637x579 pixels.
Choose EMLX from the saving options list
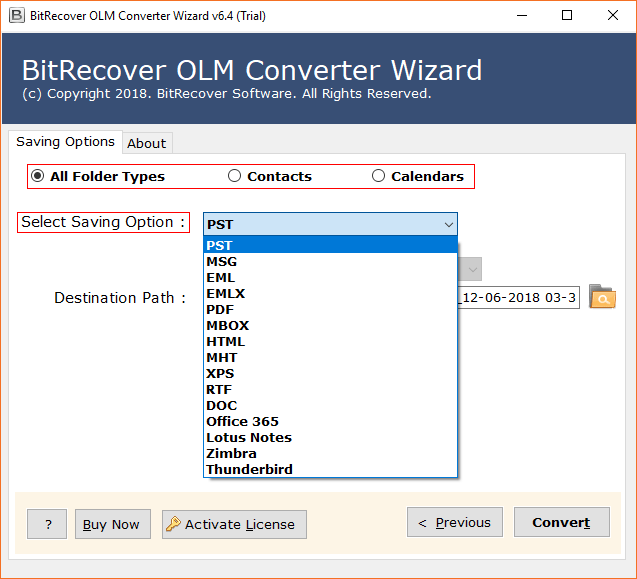point(330,293)
